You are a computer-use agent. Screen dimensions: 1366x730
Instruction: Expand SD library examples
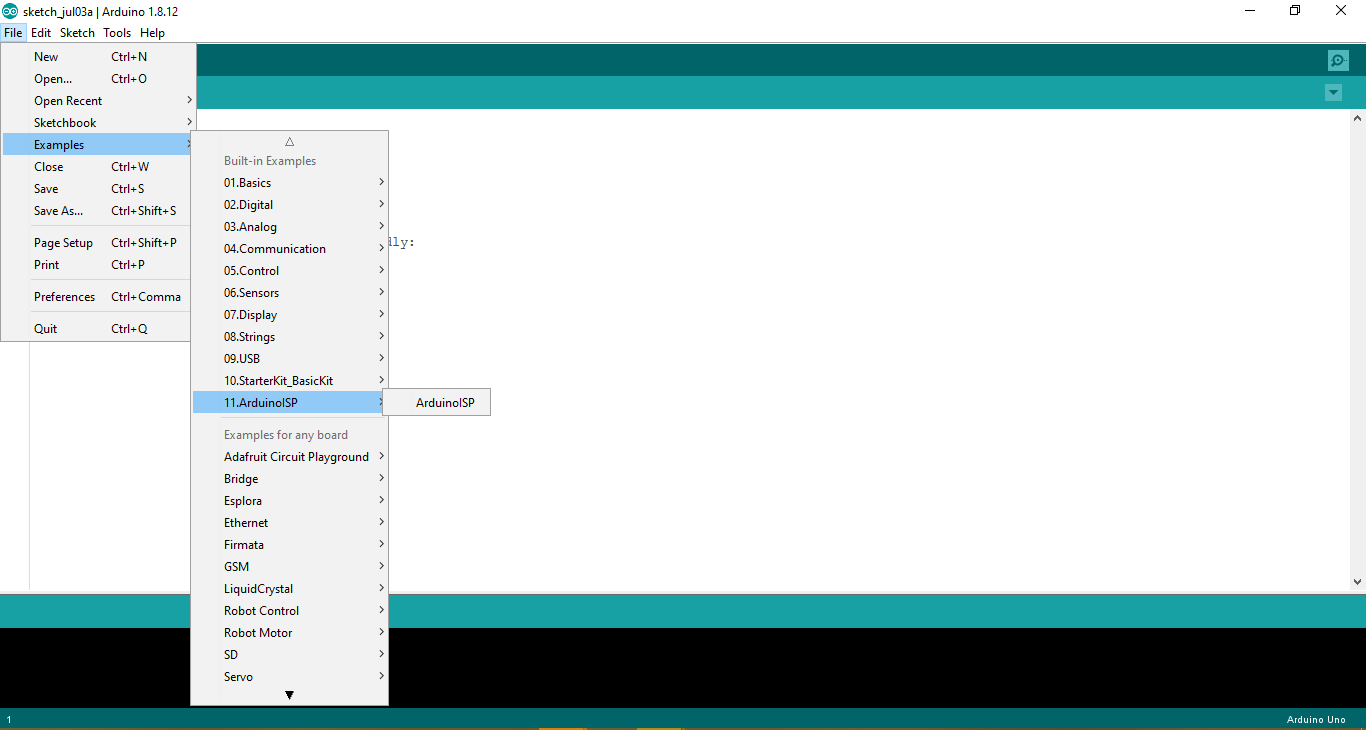290,655
